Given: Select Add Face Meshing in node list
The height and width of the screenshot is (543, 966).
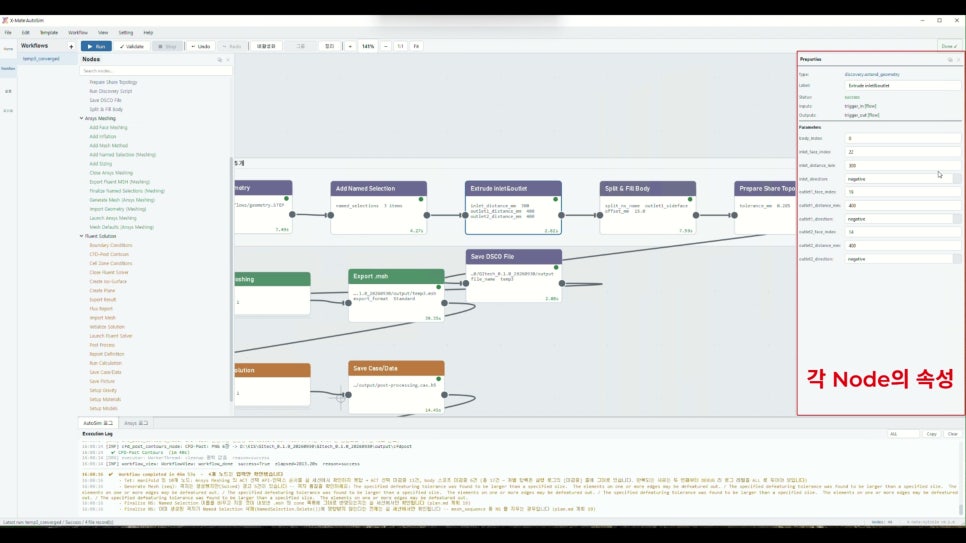Looking at the screenshot, I should 108,128.
